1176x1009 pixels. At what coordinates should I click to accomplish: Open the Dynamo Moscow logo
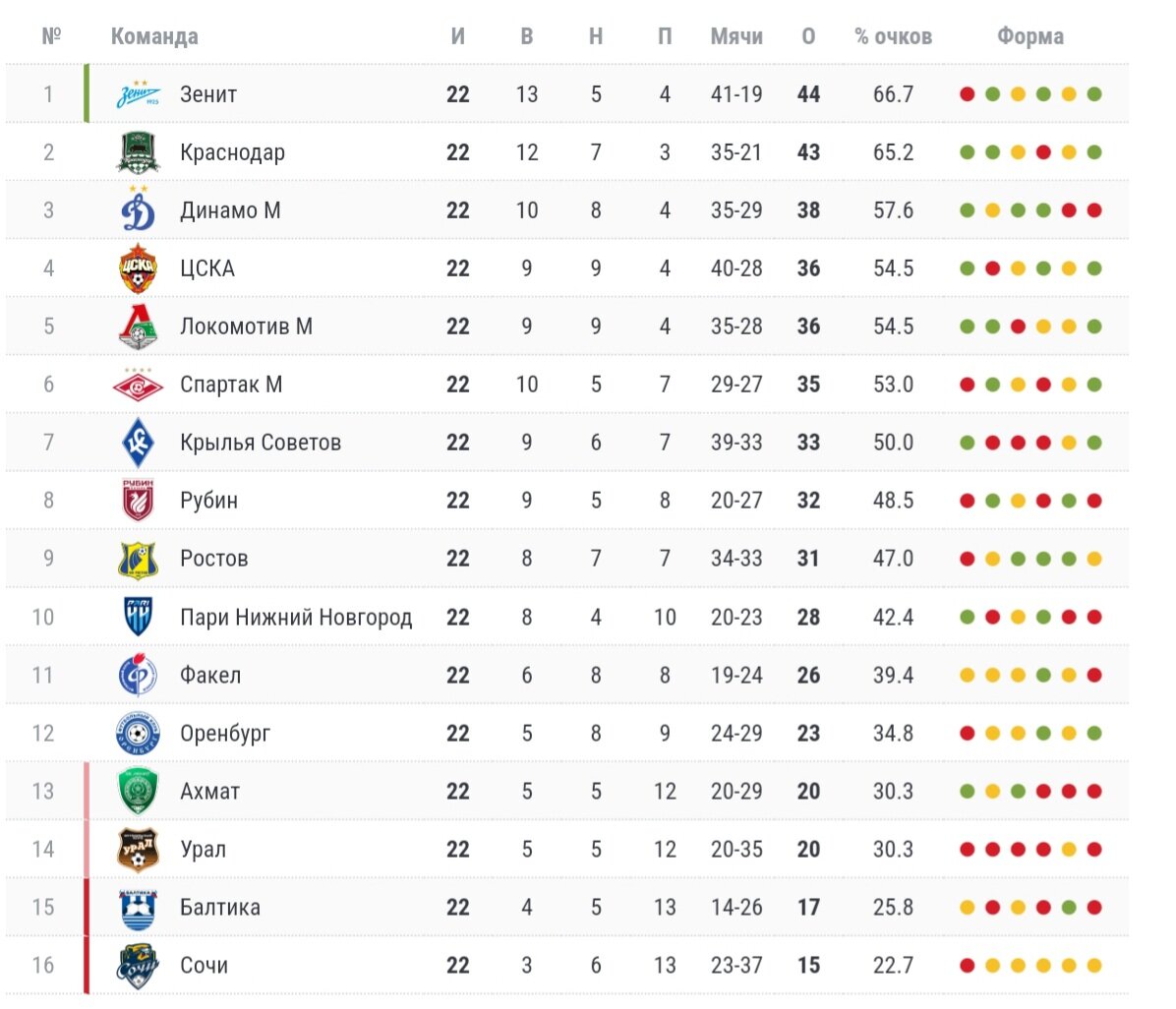click(x=138, y=209)
